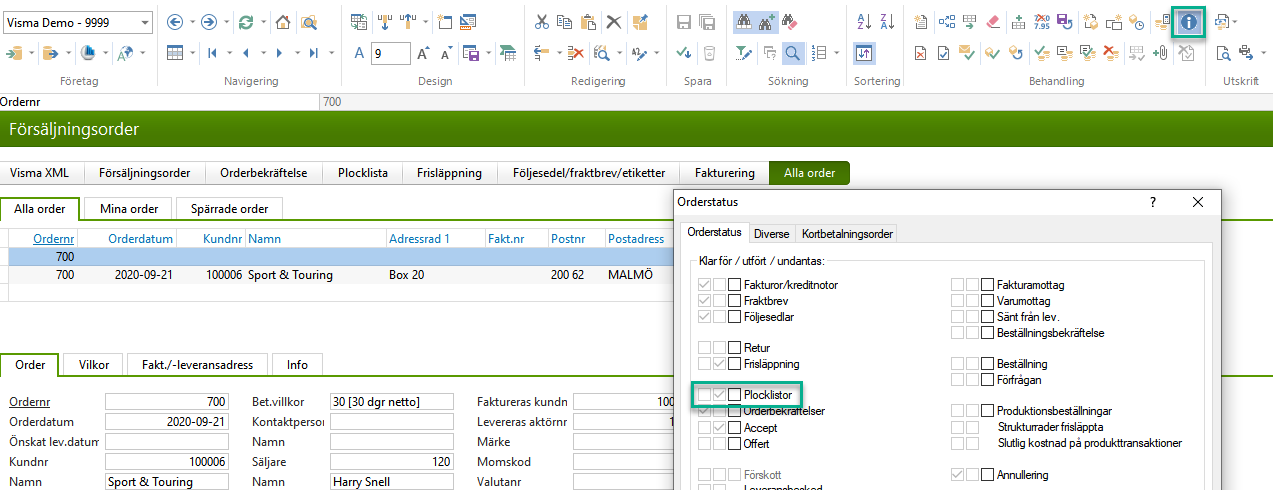
Task: Sort ascending with the A-Z icon
Action: (x=864, y=22)
